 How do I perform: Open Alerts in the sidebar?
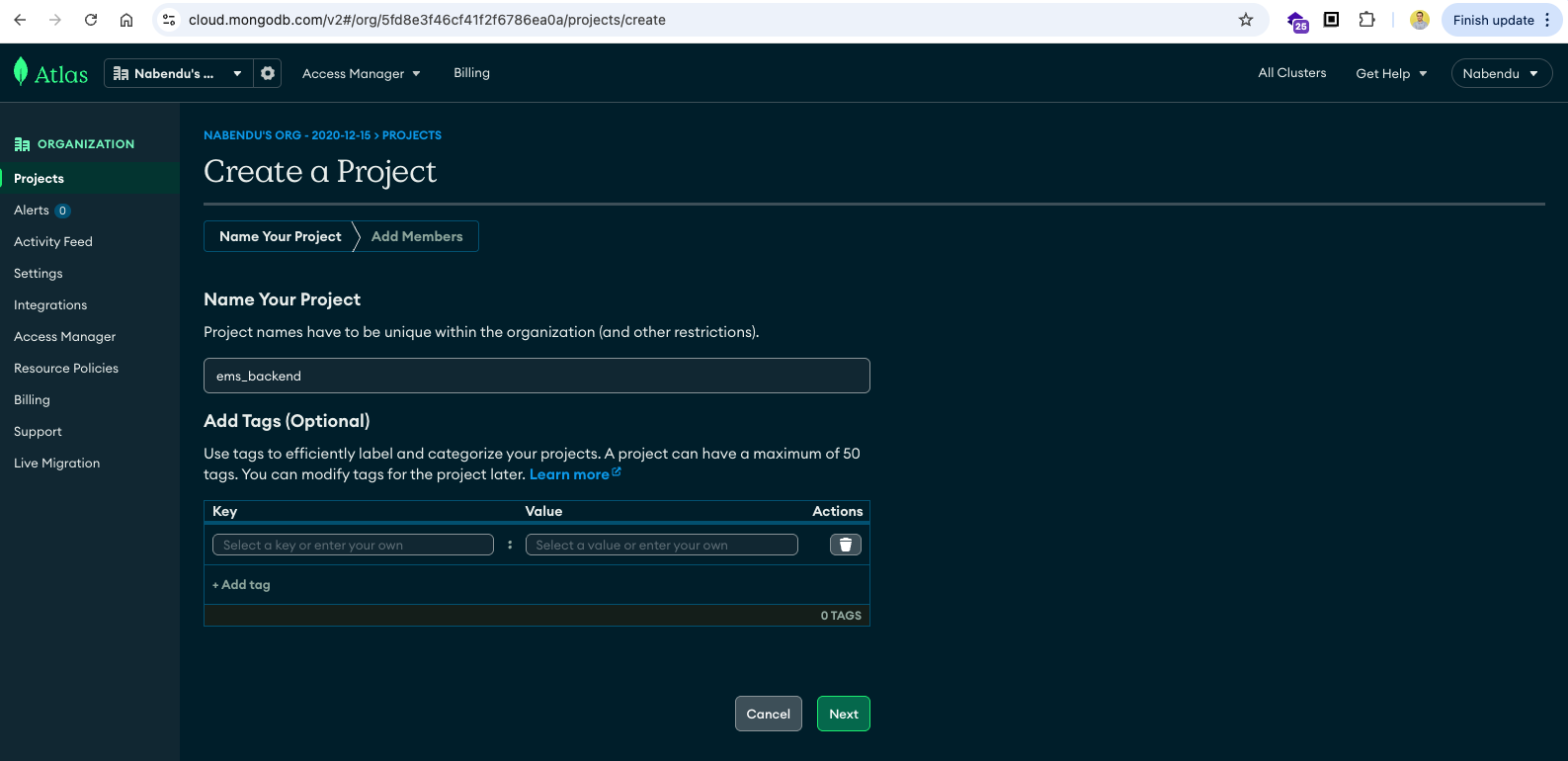pos(32,211)
